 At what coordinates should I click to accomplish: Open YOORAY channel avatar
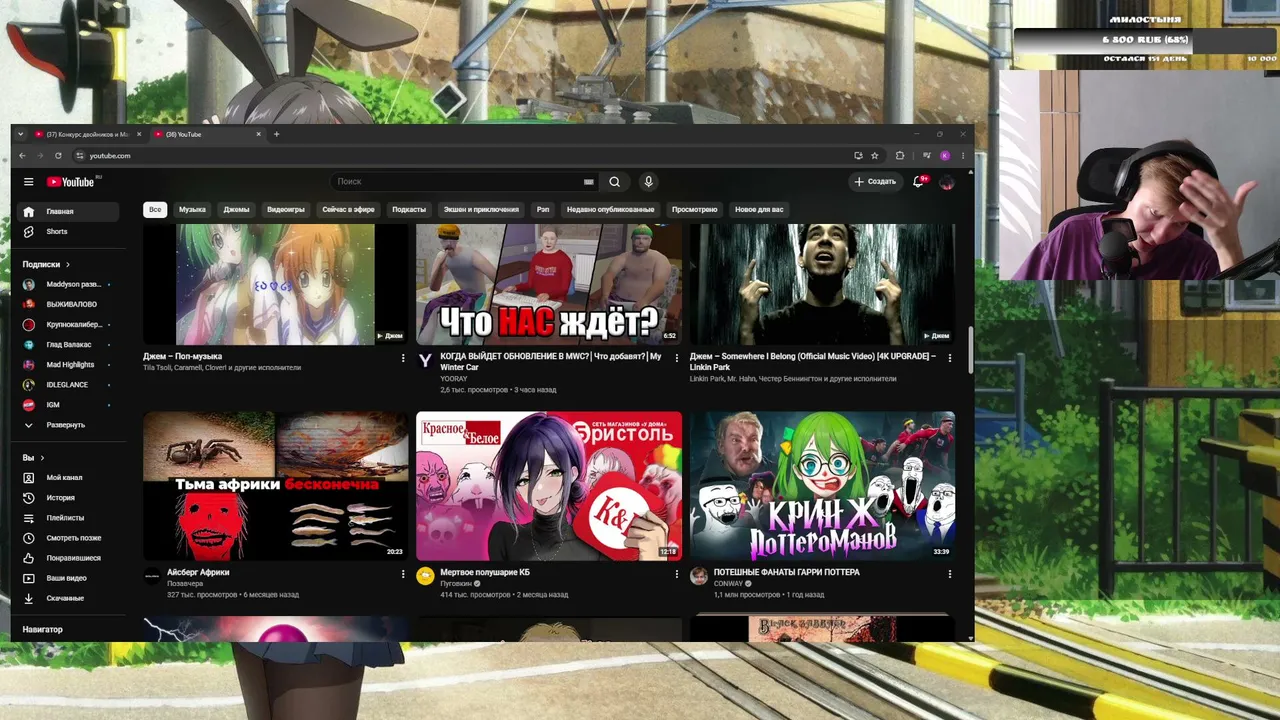pyautogui.click(x=425, y=360)
